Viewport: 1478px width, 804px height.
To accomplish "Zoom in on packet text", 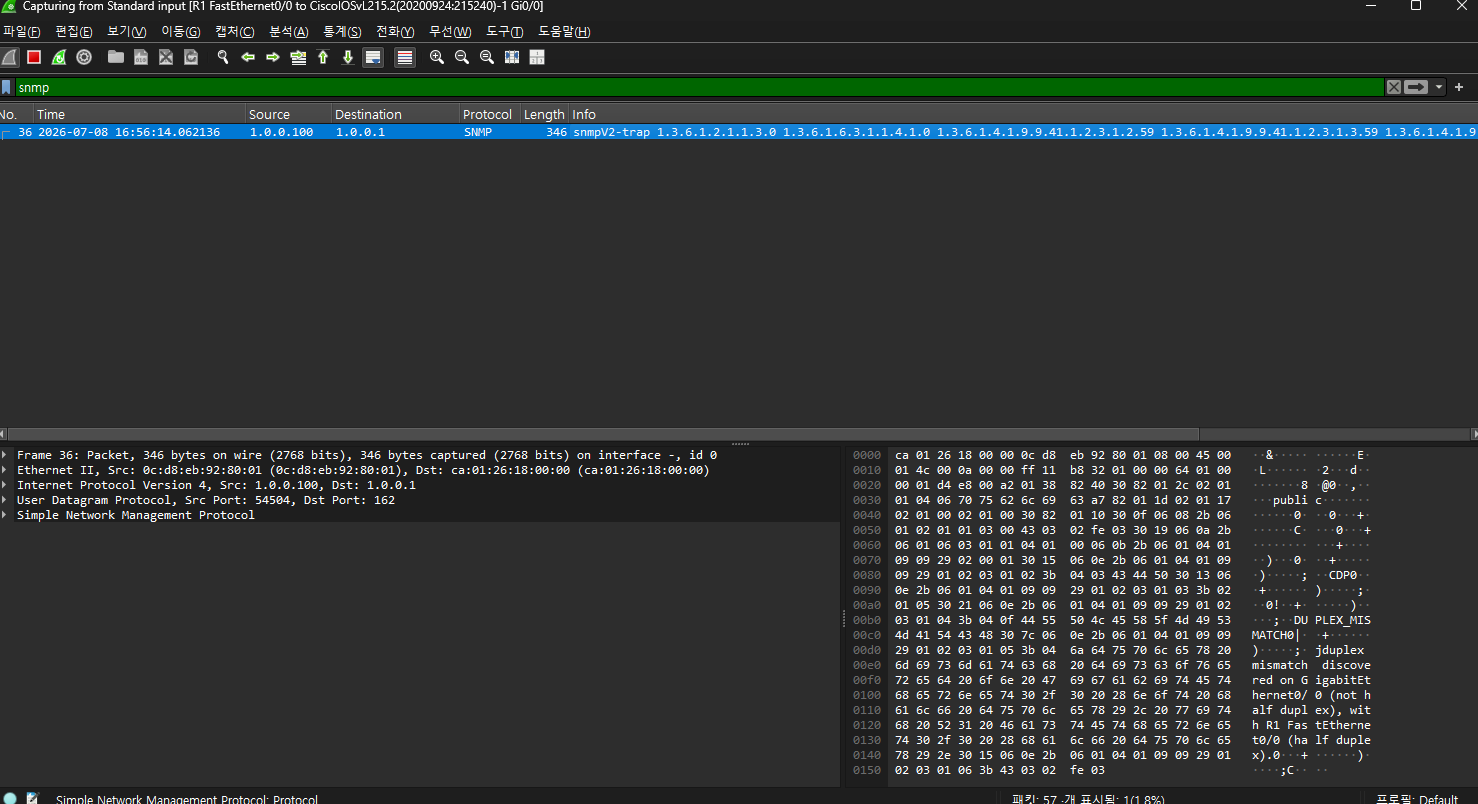I will point(437,57).
